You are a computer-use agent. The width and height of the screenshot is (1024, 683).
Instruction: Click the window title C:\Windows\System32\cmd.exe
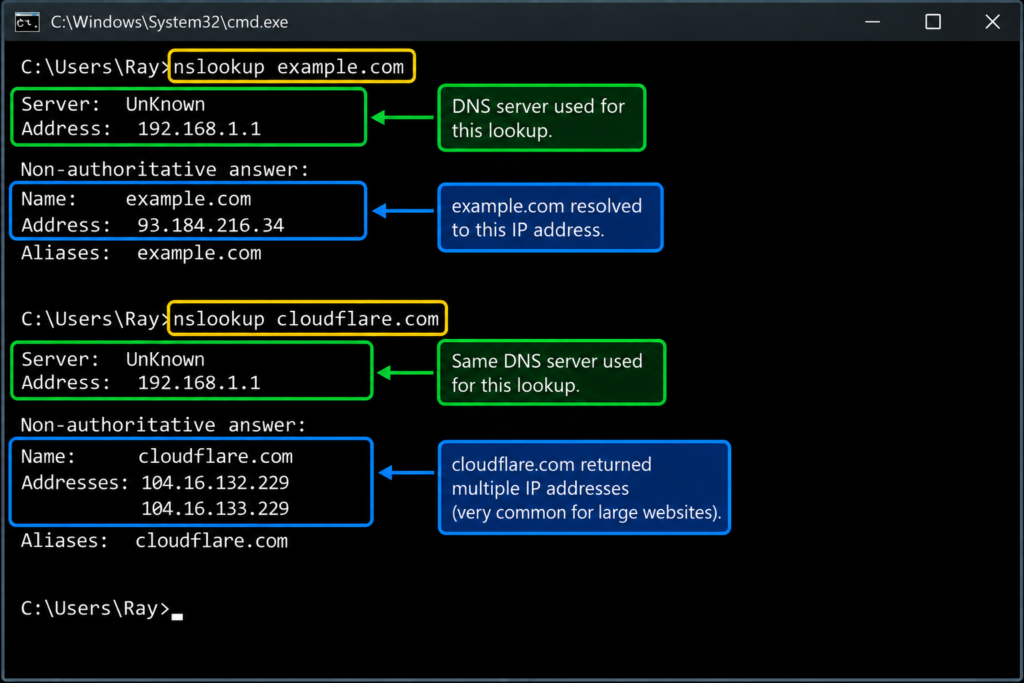(169, 22)
